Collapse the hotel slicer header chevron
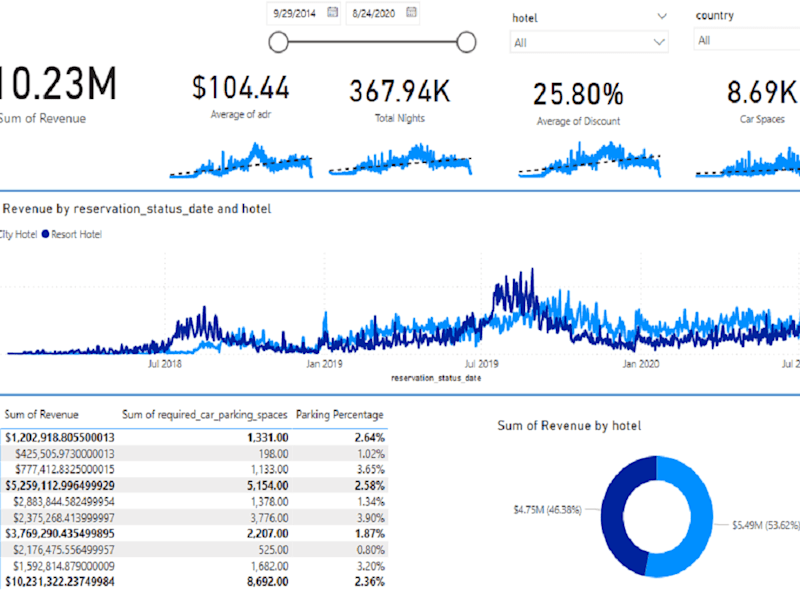The image size is (800, 600). (x=662, y=16)
